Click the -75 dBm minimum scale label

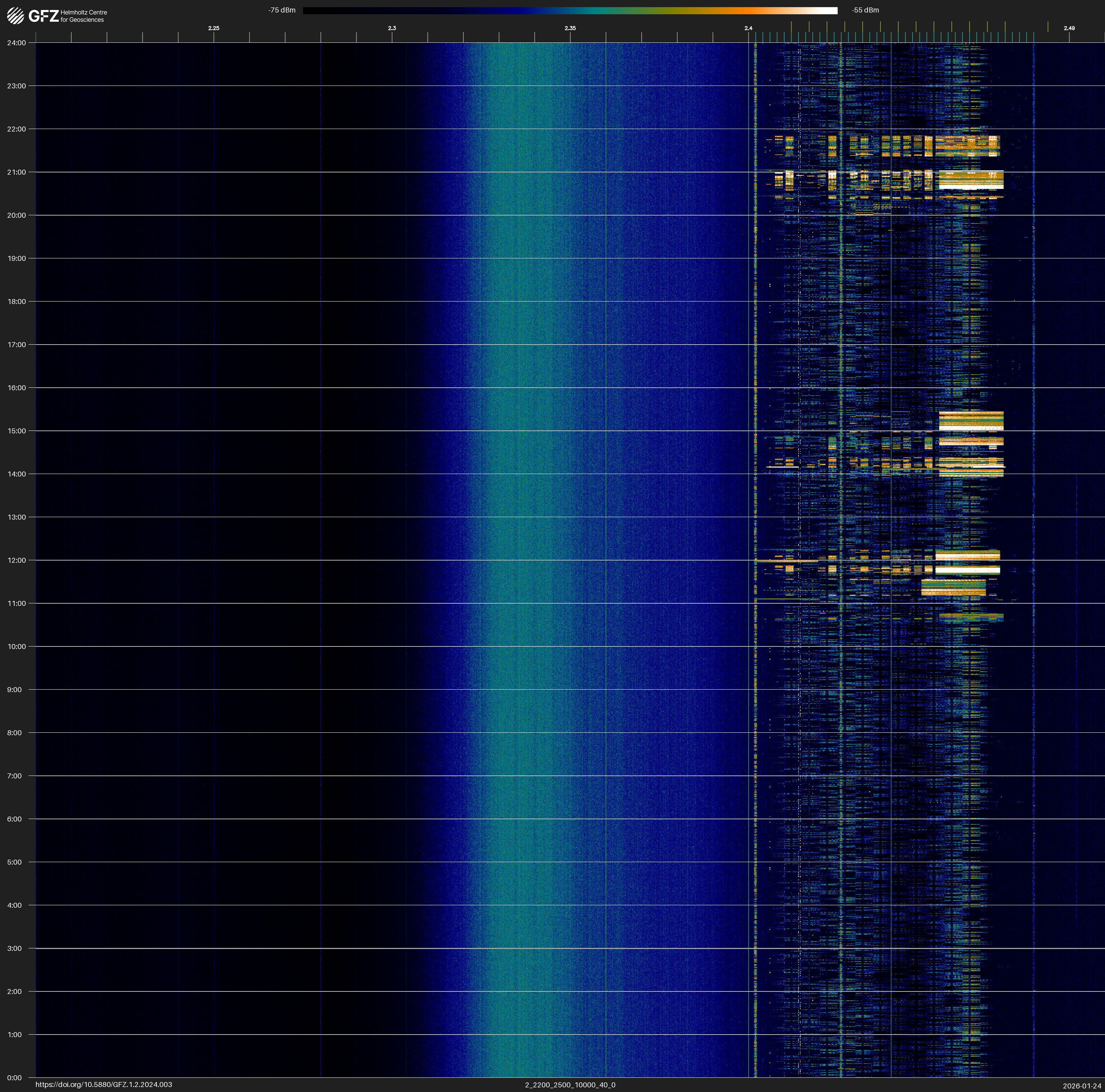click(x=282, y=10)
